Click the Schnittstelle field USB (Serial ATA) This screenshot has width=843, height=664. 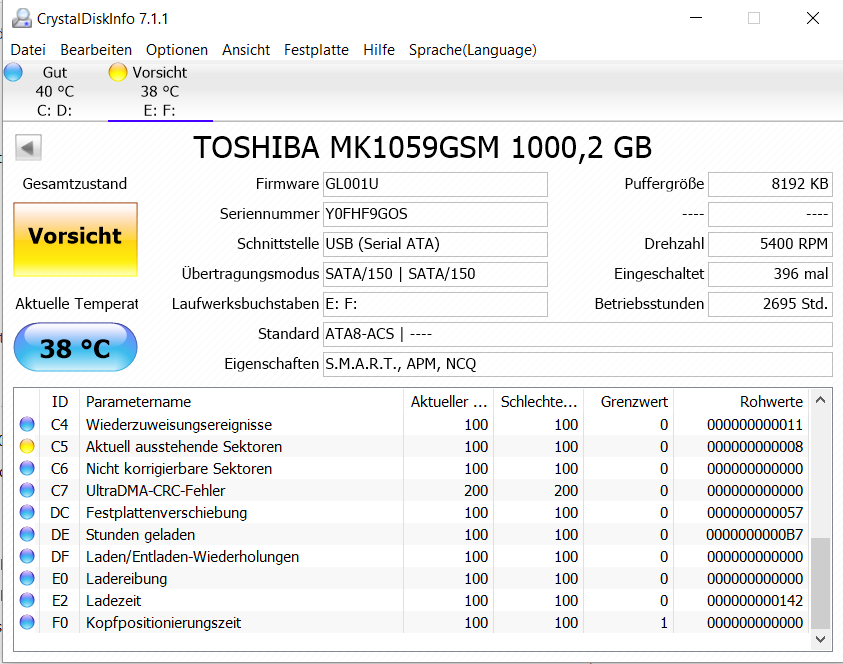[x=435, y=245]
